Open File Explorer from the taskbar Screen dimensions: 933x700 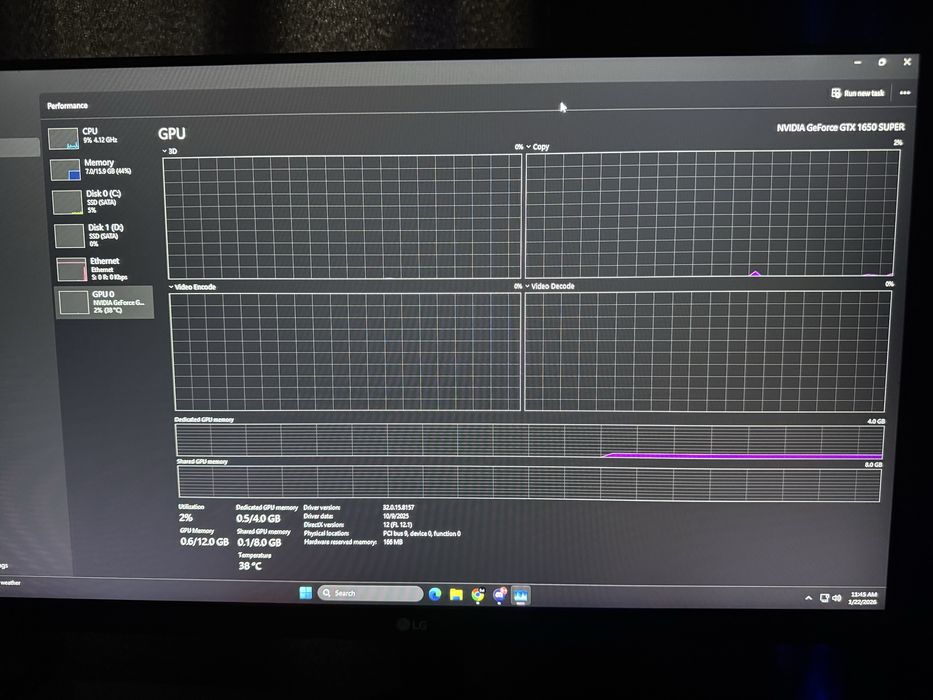coord(456,594)
